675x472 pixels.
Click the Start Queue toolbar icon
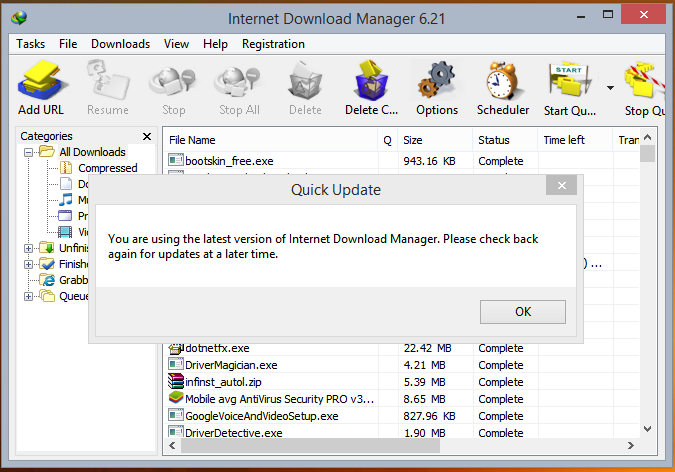coord(569,80)
